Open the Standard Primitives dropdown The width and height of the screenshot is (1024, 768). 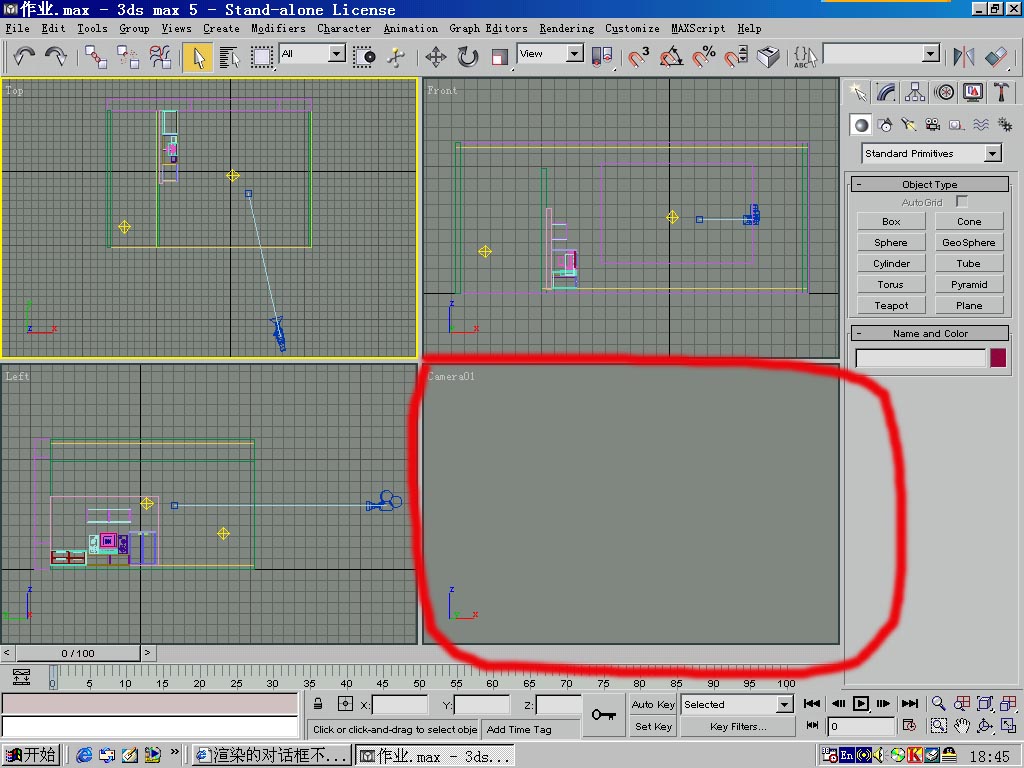pyautogui.click(x=992, y=153)
